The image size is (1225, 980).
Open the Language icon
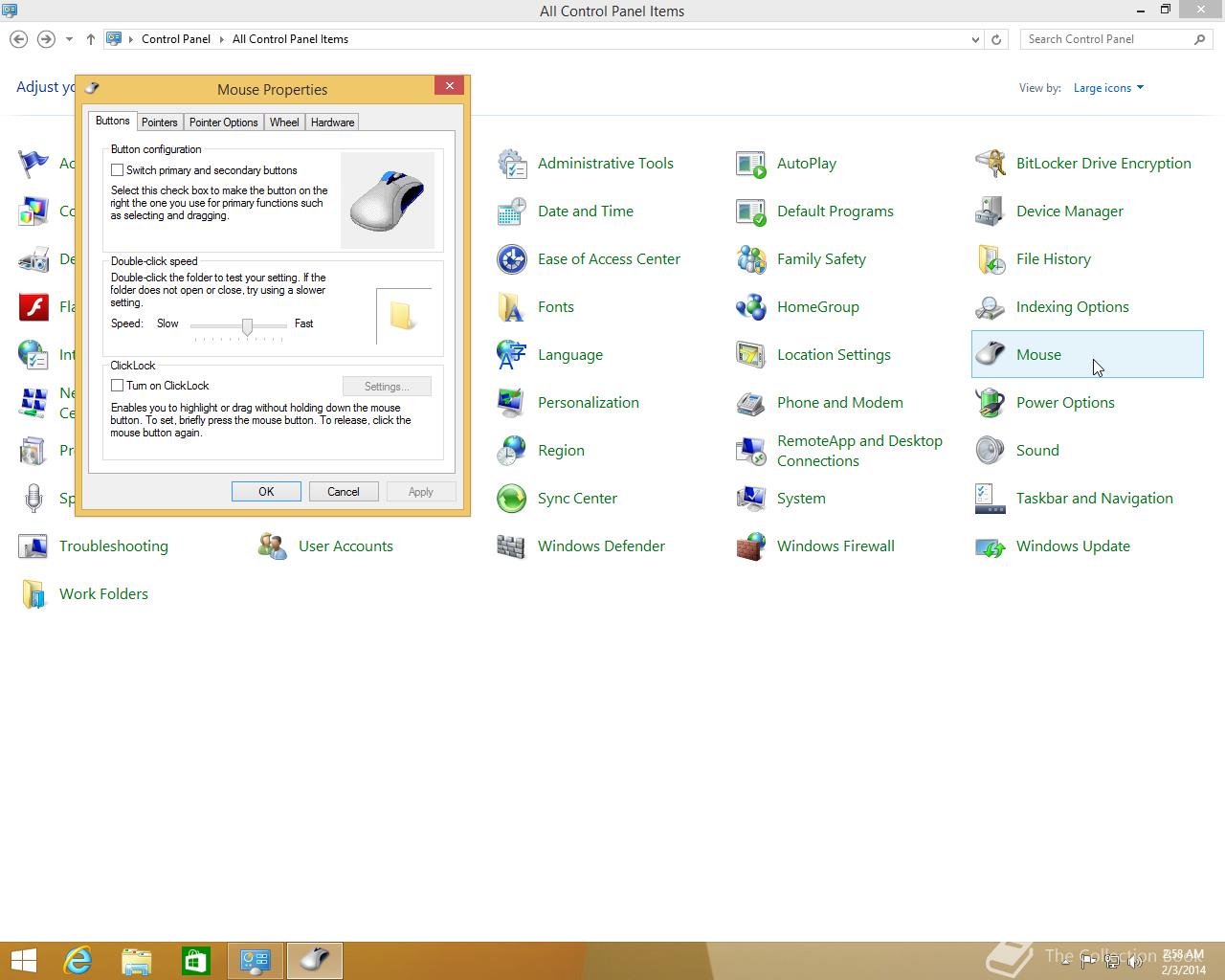click(x=512, y=355)
